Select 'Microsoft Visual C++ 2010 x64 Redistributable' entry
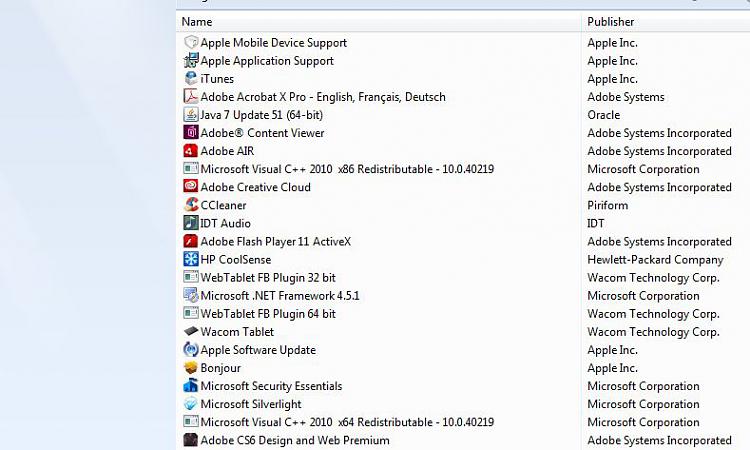This screenshot has height=450, width=750. point(347,422)
